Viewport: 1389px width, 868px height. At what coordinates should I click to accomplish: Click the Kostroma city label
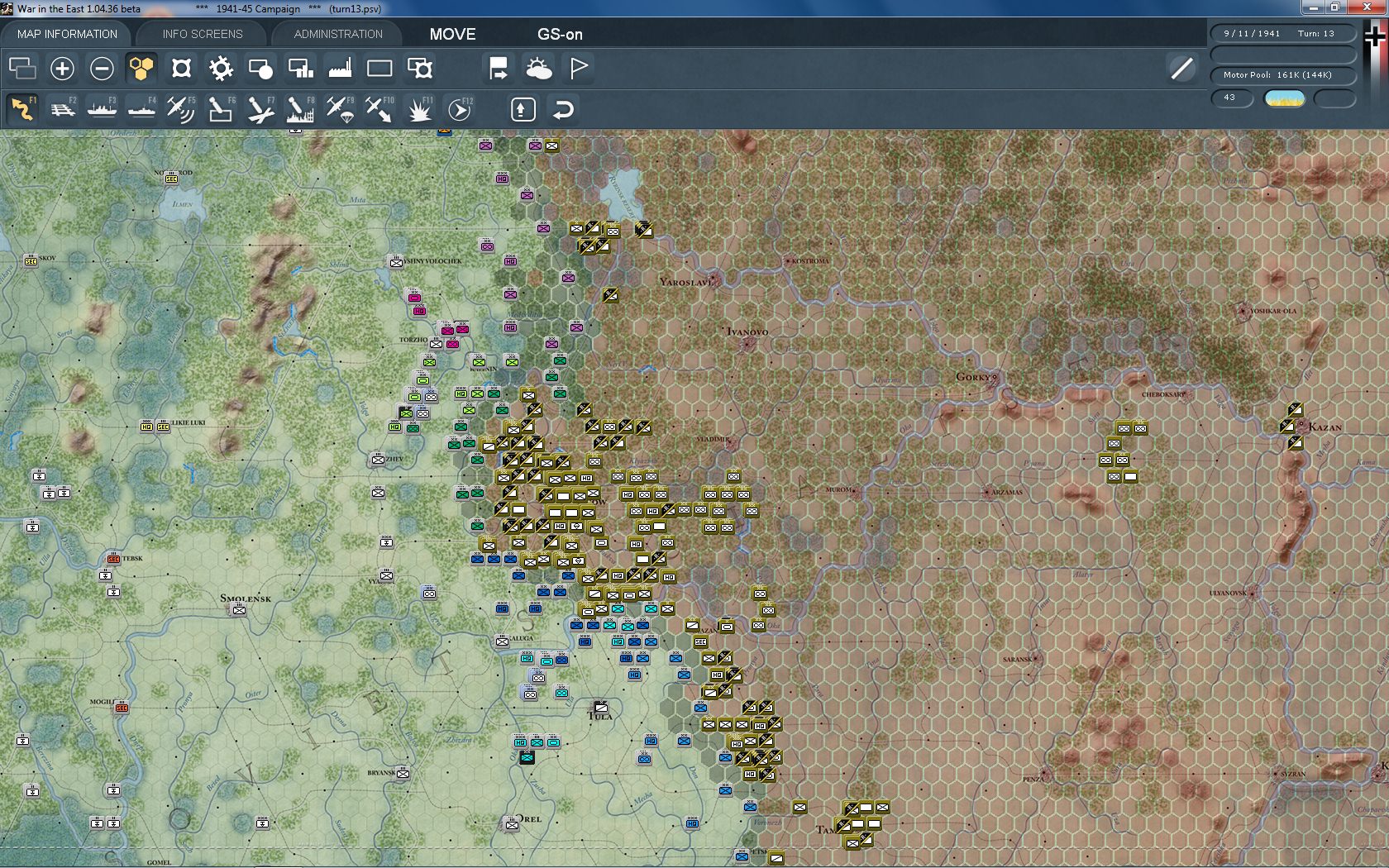point(809,261)
